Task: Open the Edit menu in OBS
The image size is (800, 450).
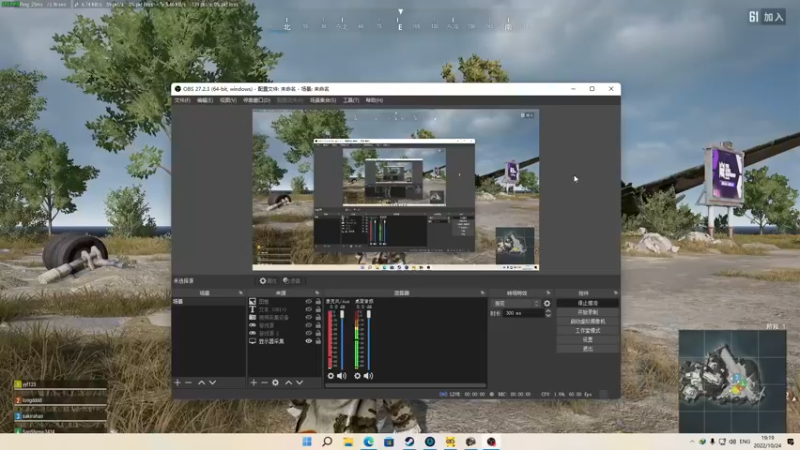Action: coord(205,101)
